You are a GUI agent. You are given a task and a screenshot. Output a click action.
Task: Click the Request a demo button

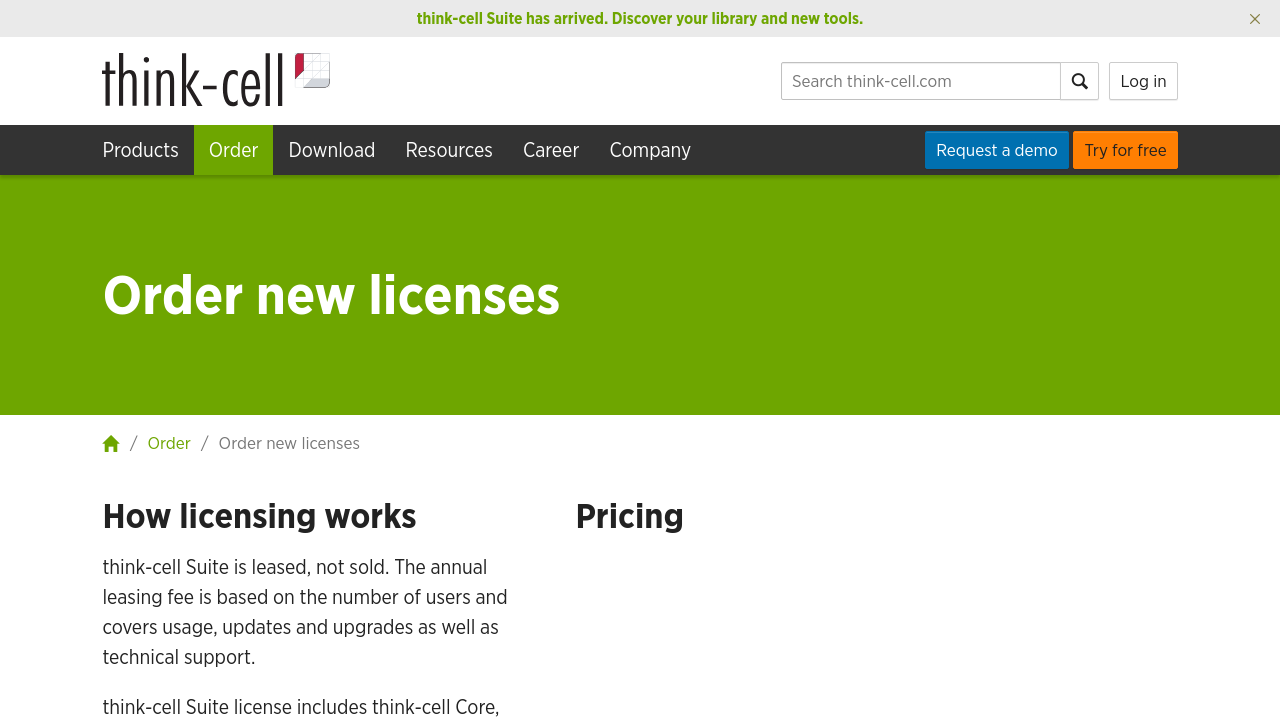996,150
